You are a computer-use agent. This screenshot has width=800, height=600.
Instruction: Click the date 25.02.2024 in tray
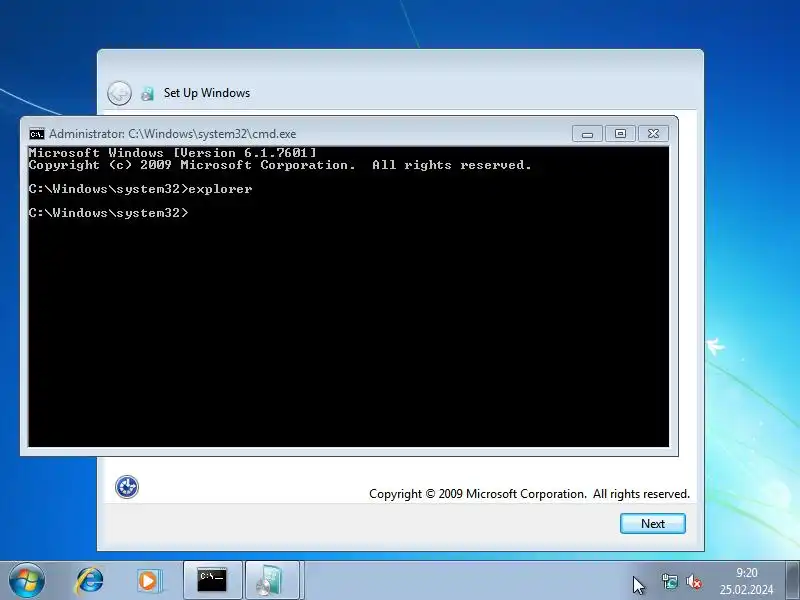746,590
